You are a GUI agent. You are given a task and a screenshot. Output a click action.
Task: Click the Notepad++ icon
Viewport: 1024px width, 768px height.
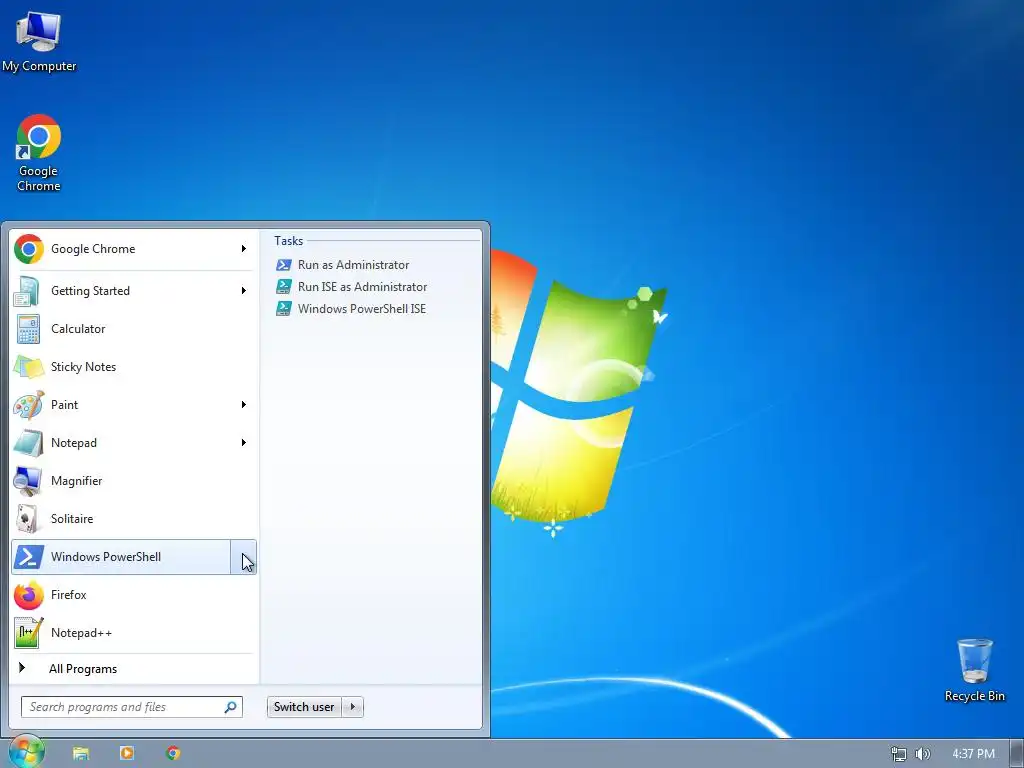tap(29, 633)
